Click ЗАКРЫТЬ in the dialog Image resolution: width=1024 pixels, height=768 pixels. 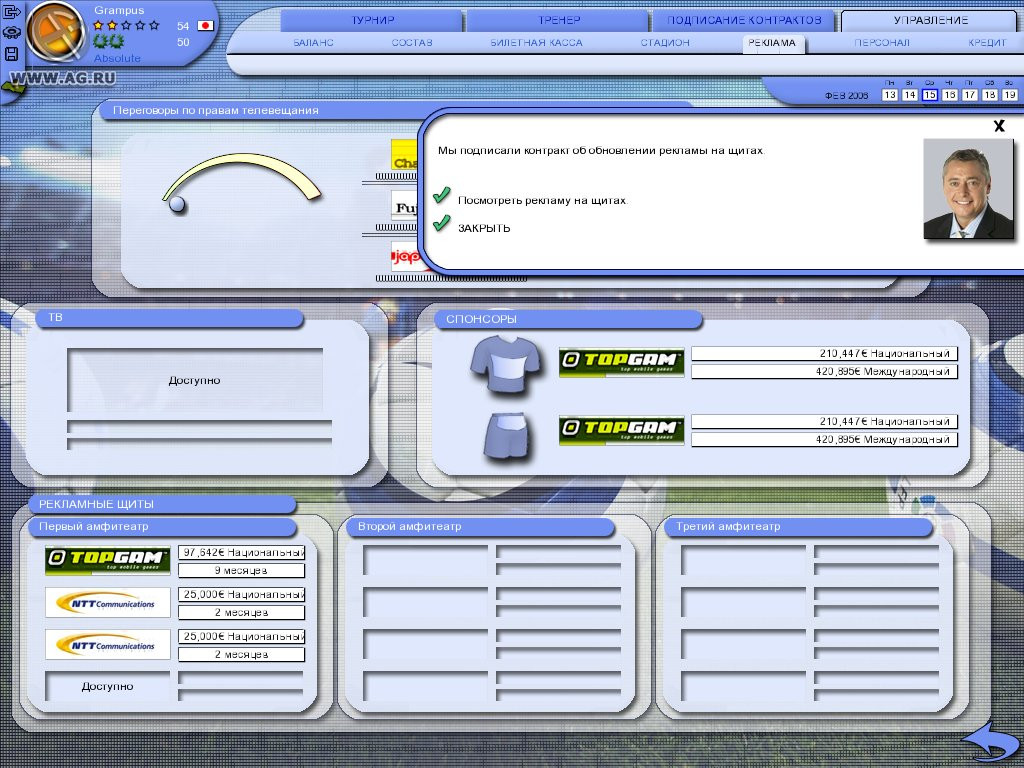[x=484, y=229]
